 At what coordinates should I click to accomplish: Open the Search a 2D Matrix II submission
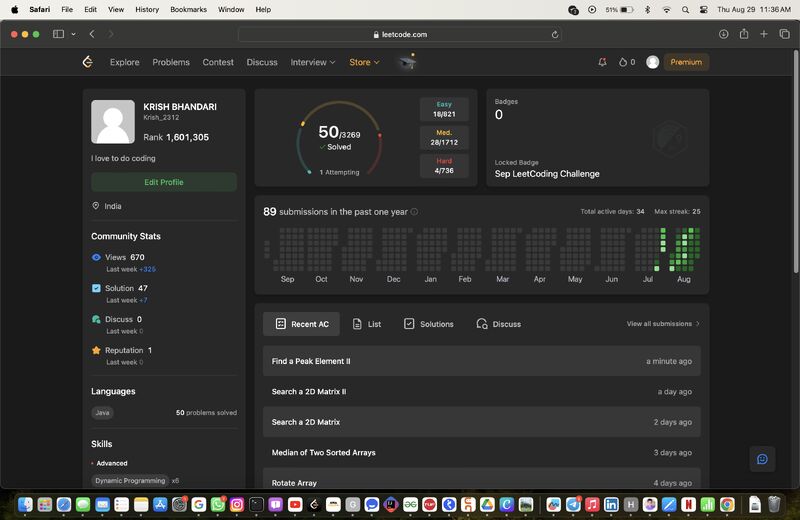482,392
